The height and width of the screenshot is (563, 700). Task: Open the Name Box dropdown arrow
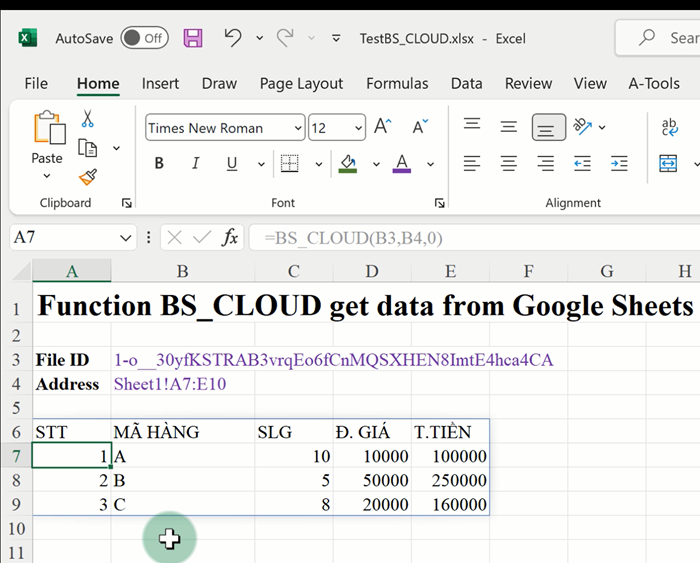(125, 238)
